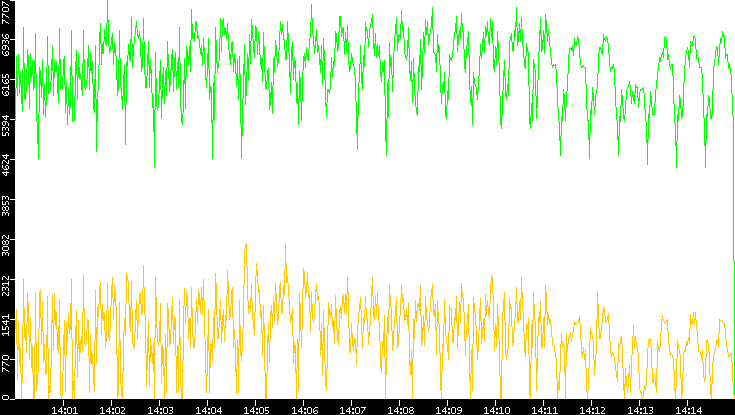Screen dimensions: 735x415
Task: Click the 14:10 time axis label
Action: [x=496, y=410]
